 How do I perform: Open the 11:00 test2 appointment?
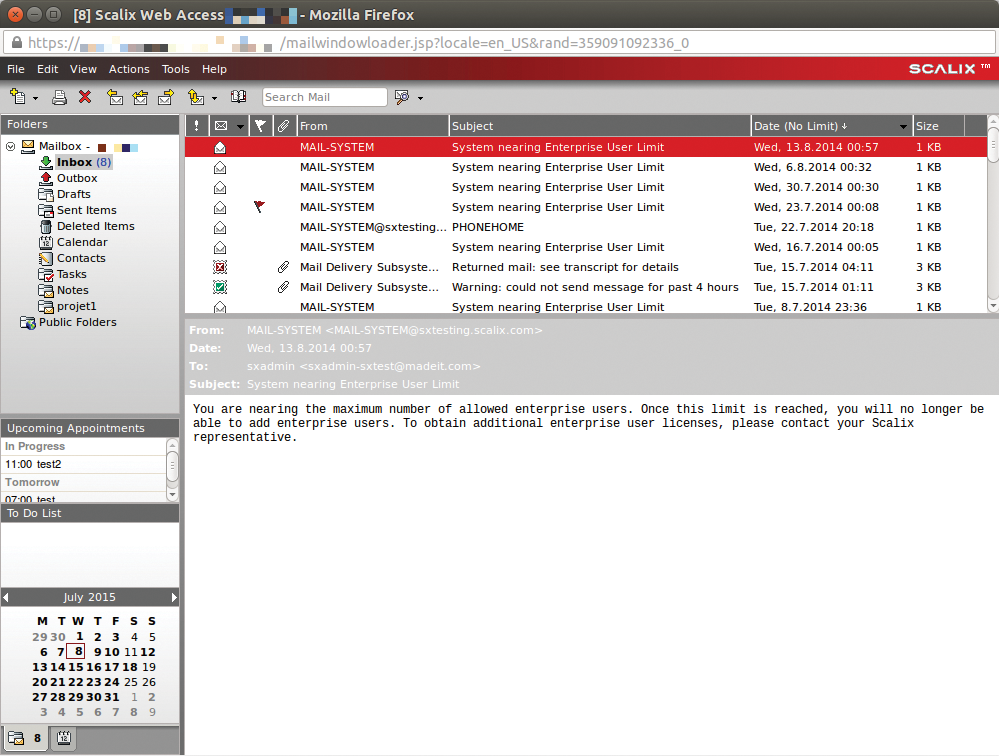click(x=60, y=464)
